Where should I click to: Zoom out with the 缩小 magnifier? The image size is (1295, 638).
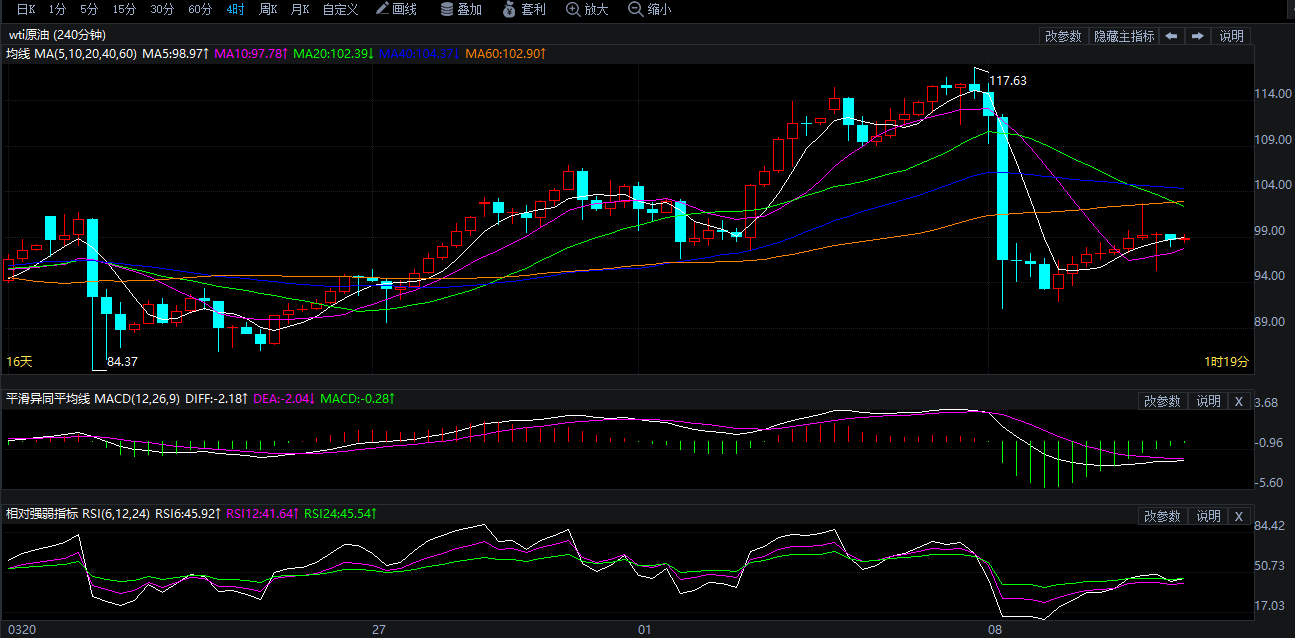coord(650,10)
